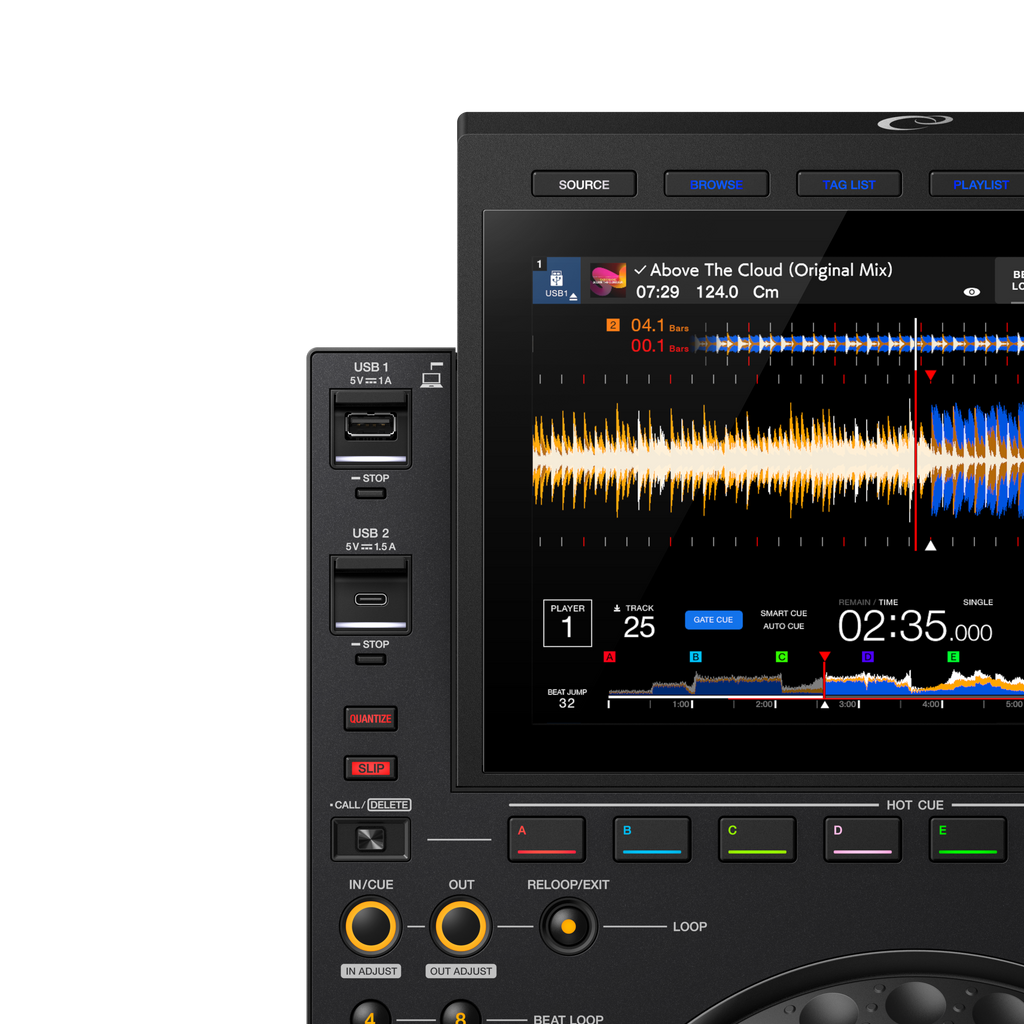Screen dimensions: 1024x1024
Task: Push the 4 beat loop button
Action: [370, 1012]
